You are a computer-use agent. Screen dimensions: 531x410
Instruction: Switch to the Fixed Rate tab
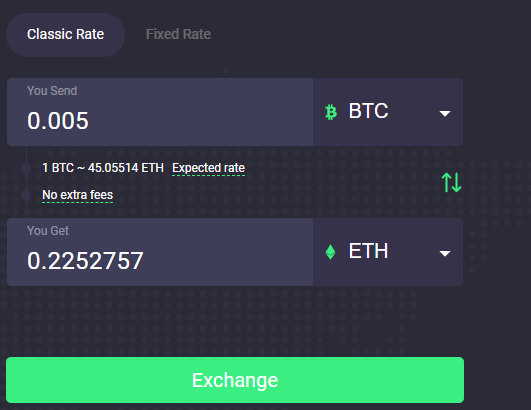178,35
